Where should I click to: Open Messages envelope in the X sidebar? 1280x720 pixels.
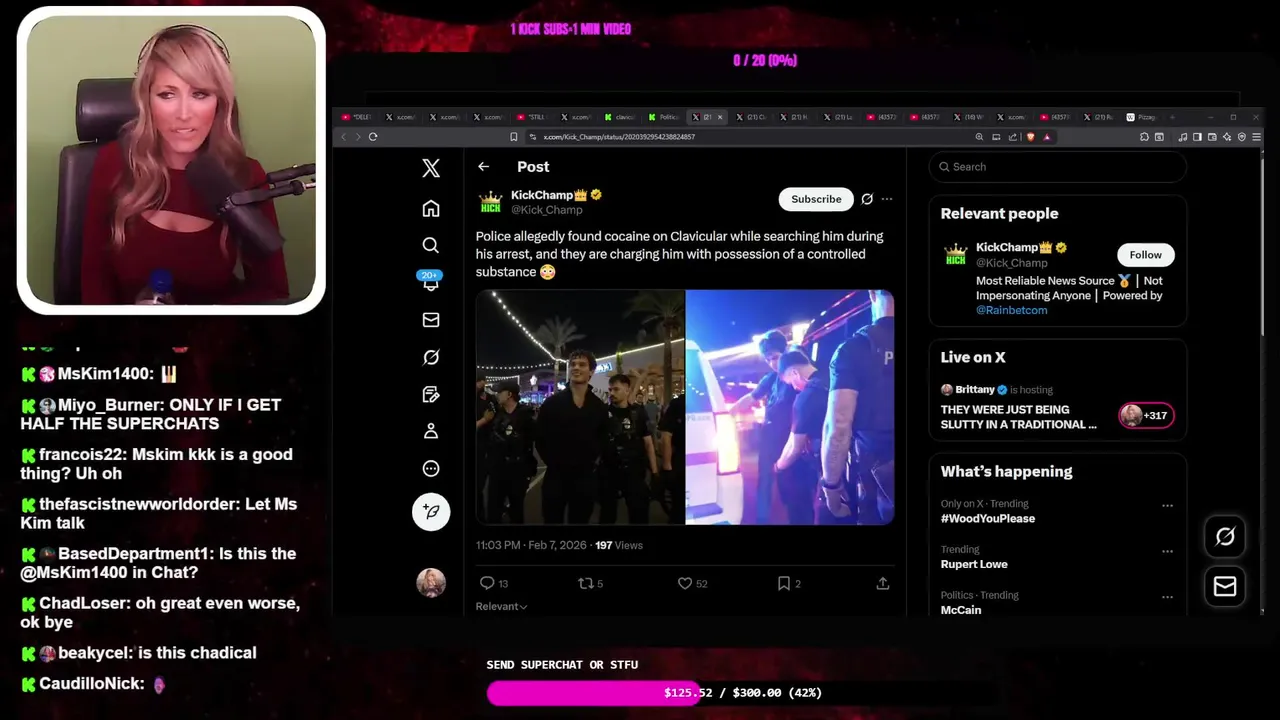point(431,320)
